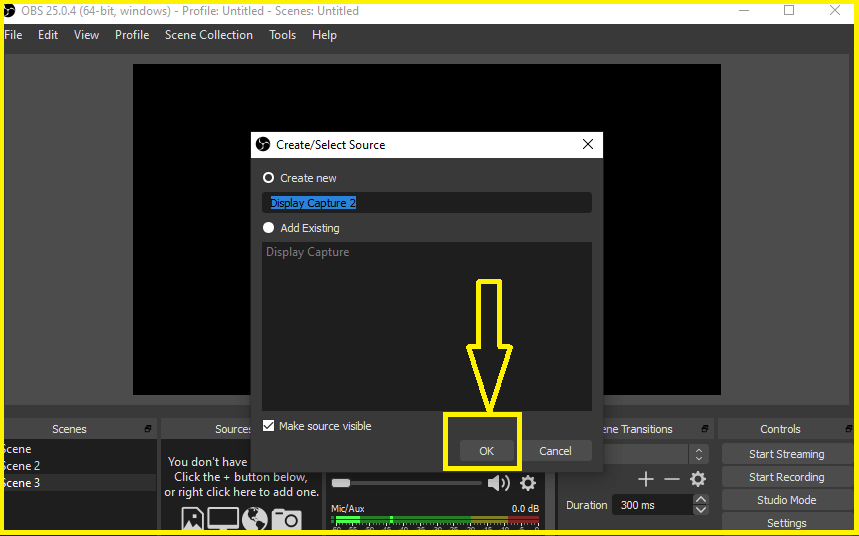Open the Help menu
This screenshot has width=859, height=536.
324,35
